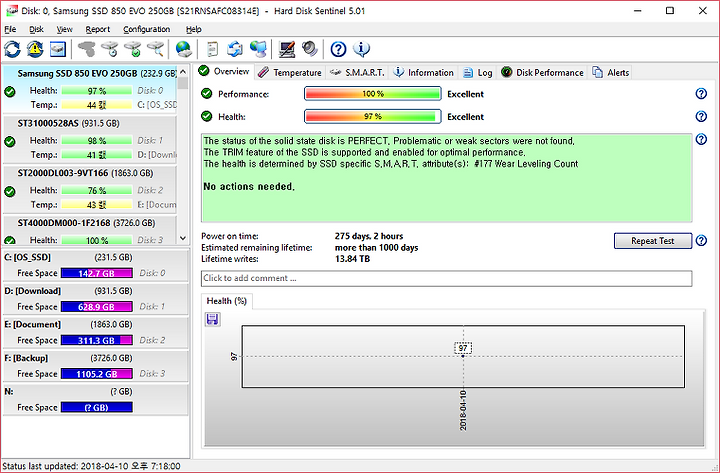
Task: Click the green check icon of ST2000DL003-9VT166 disk
Action: (10, 191)
